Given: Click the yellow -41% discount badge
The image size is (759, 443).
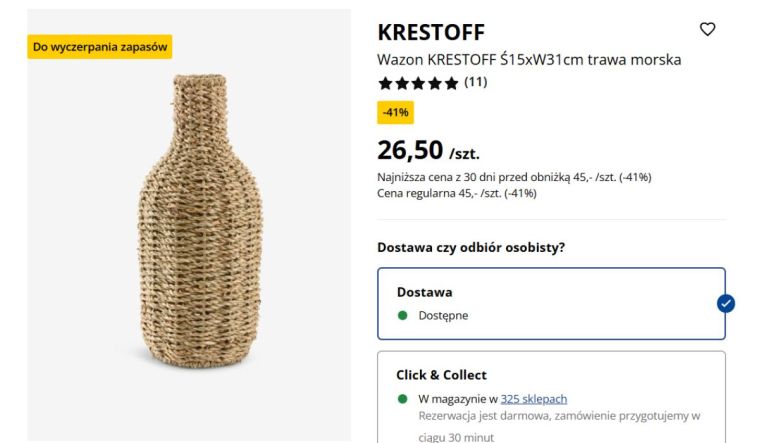Looking at the screenshot, I should tap(395, 112).
